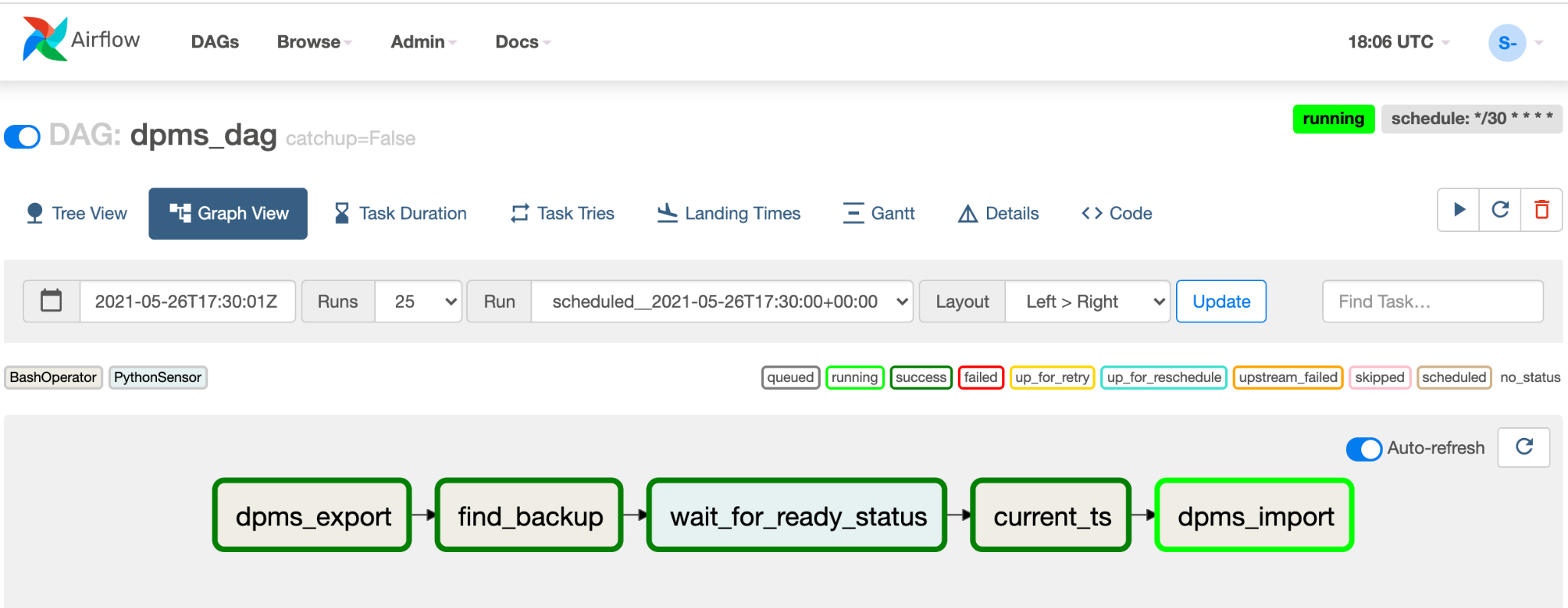Viewport: 1568px width, 608px height.
Task: Delete DAG using the red trash icon
Action: [1541, 210]
